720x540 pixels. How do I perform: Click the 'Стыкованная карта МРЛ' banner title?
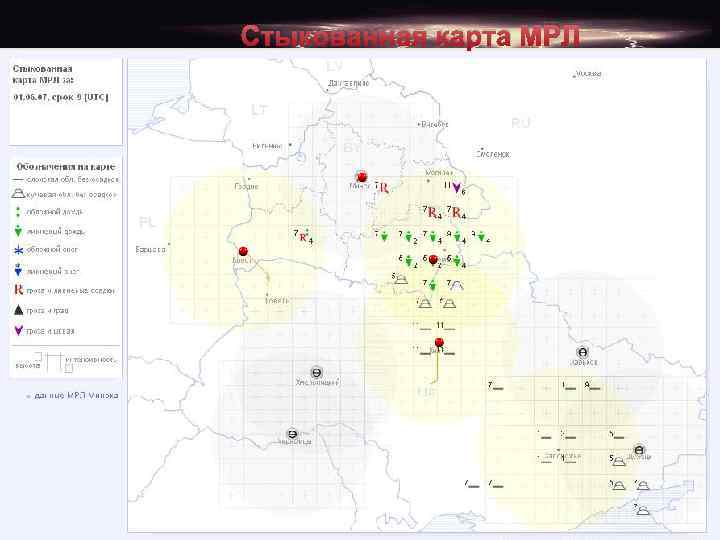pyautogui.click(x=410, y=36)
